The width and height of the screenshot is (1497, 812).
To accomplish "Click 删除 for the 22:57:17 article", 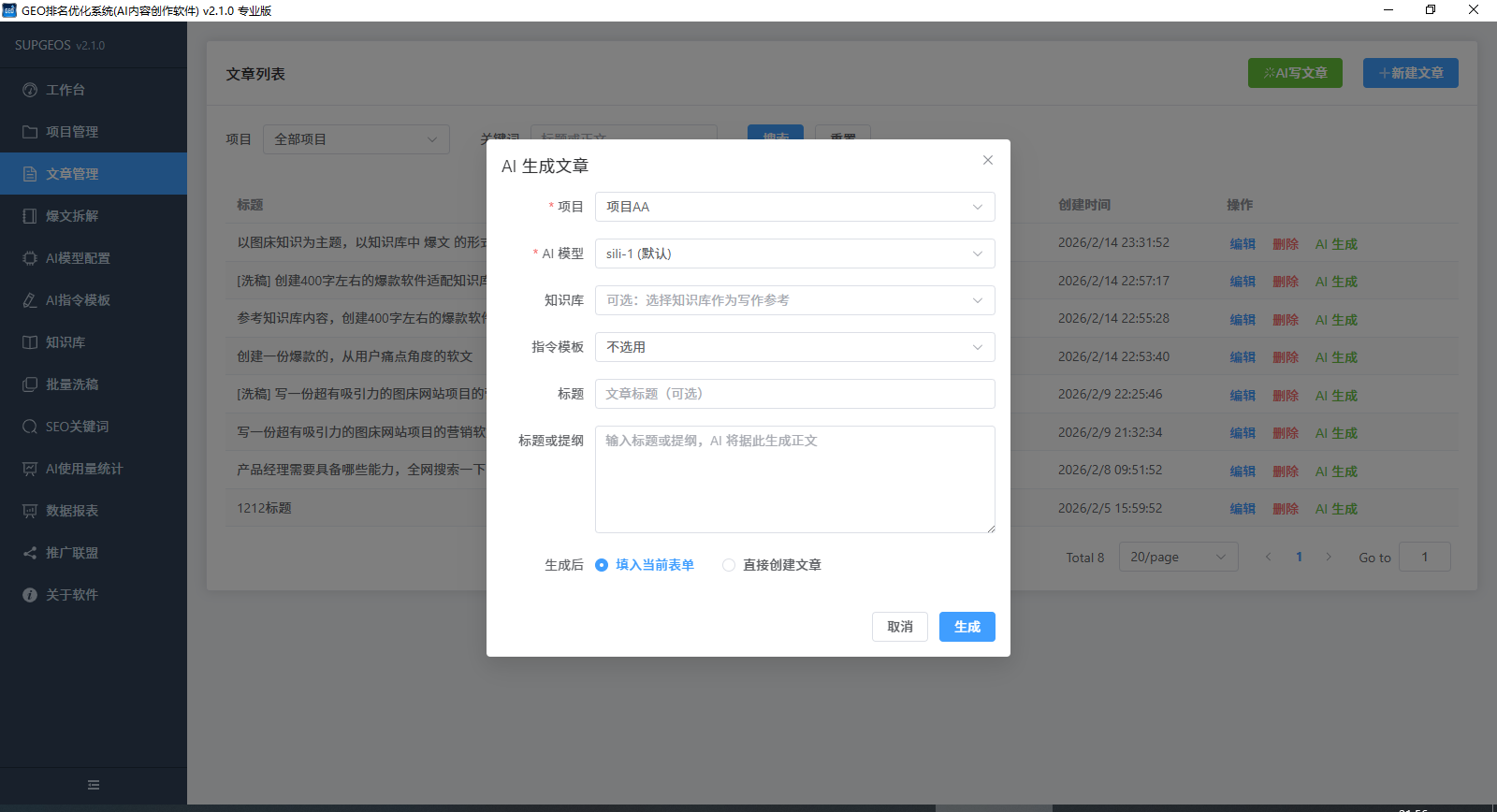I will (1286, 282).
